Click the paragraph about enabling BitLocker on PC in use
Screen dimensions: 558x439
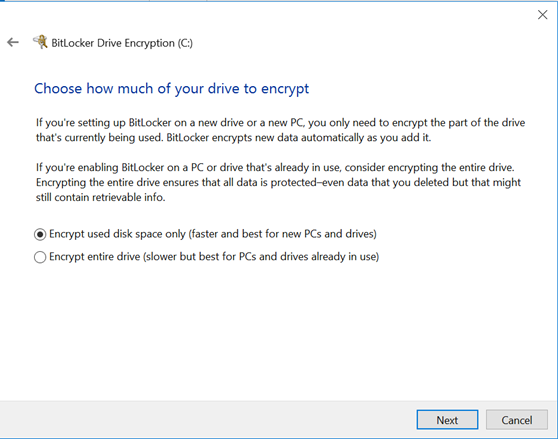(x=278, y=182)
